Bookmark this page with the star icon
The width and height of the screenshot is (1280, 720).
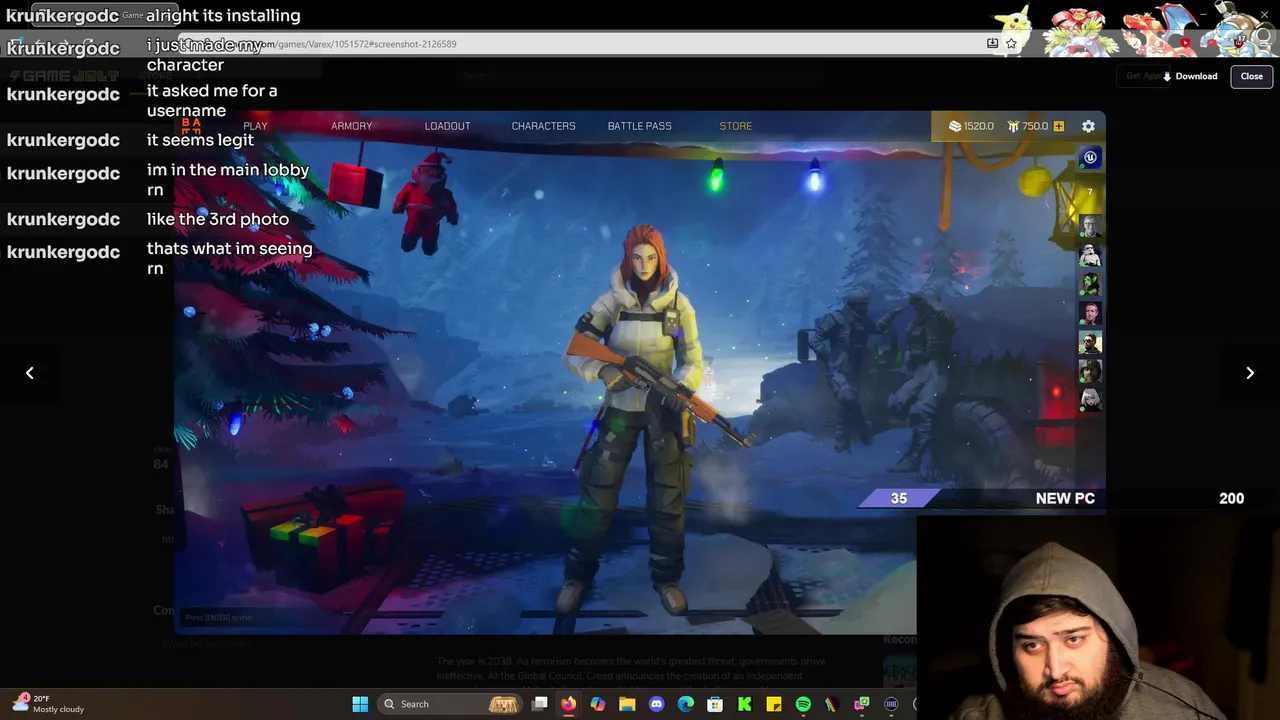1011,44
